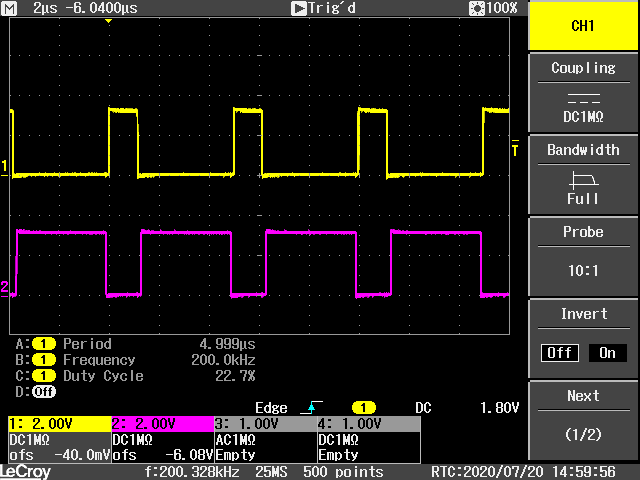Set Invert to On
The height and width of the screenshot is (480, 640).
click(607, 353)
